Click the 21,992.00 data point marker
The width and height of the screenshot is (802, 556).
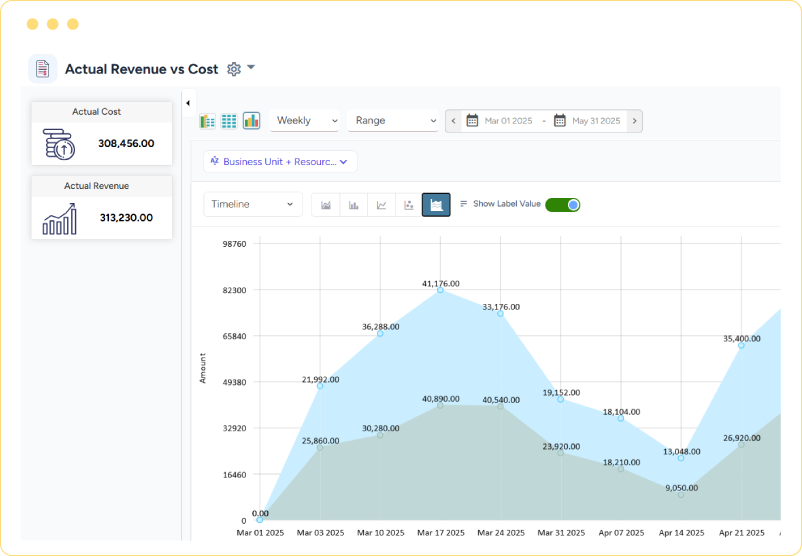(x=320, y=386)
